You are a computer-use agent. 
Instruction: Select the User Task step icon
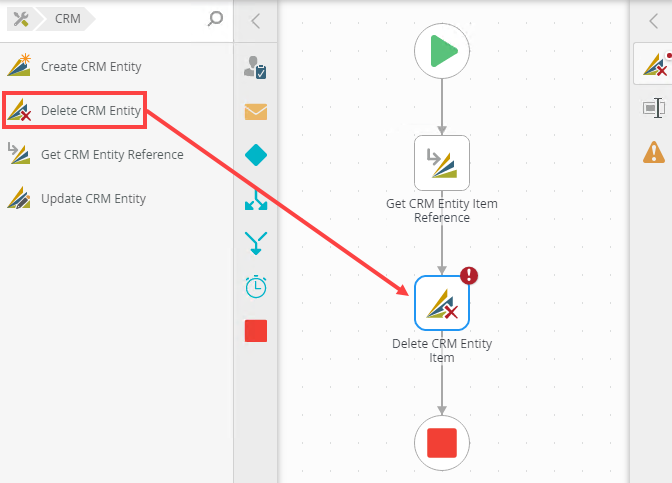[255, 67]
